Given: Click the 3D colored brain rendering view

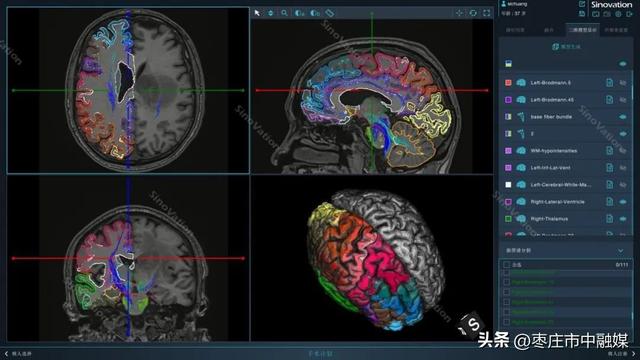Looking at the screenshot, I should [372, 258].
